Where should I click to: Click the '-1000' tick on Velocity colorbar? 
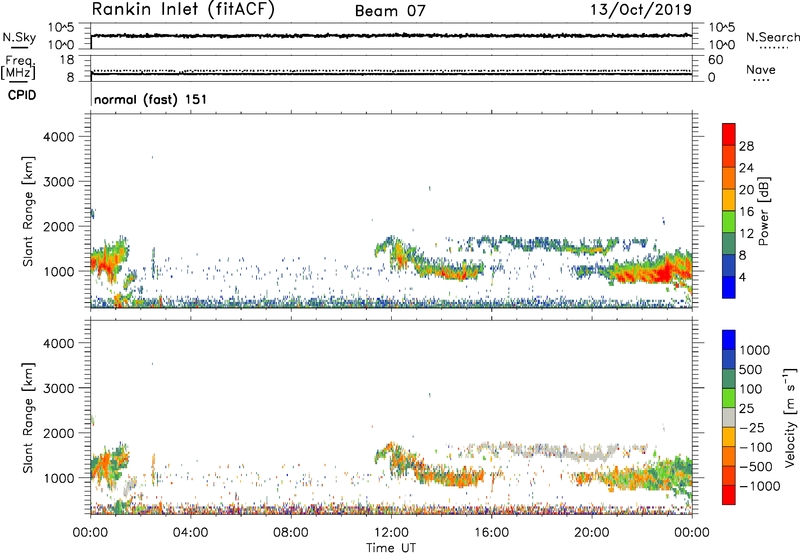click(760, 486)
